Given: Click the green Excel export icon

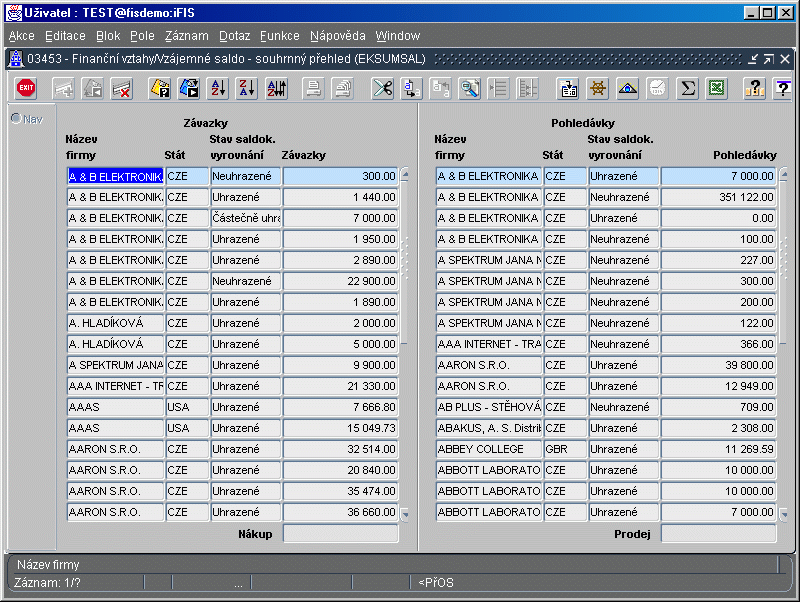Looking at the screenshot, I should (x=716, y=89).
